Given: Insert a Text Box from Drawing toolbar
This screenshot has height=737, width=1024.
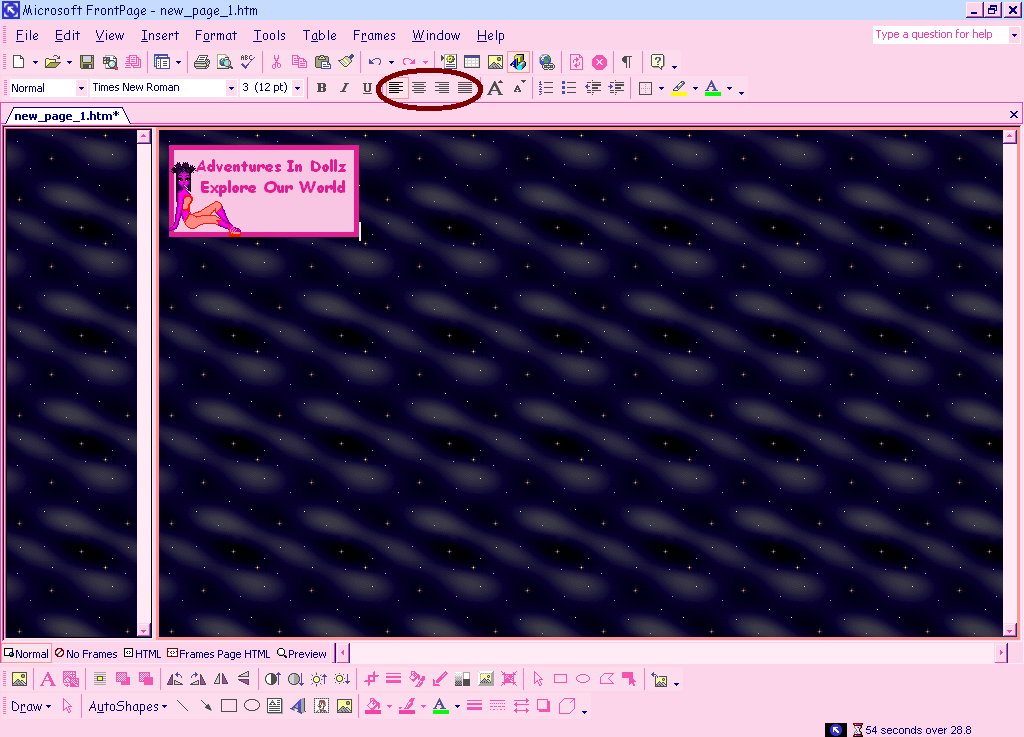Looking at the screenshot, I should coord(275,706).
